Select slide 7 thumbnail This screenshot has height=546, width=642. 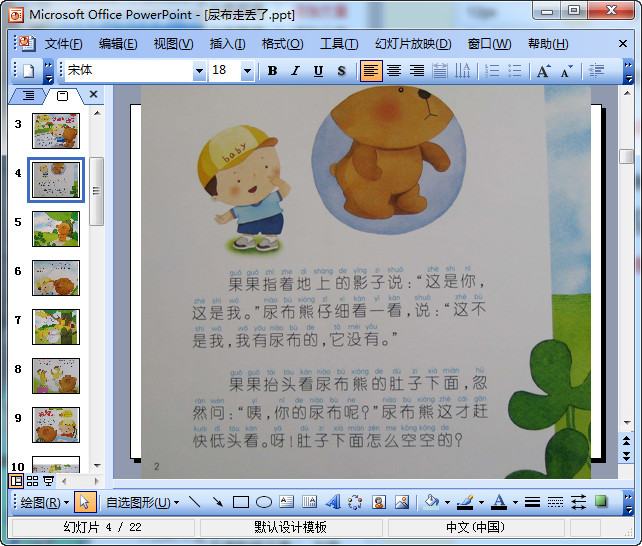click(x=56, y=327)
